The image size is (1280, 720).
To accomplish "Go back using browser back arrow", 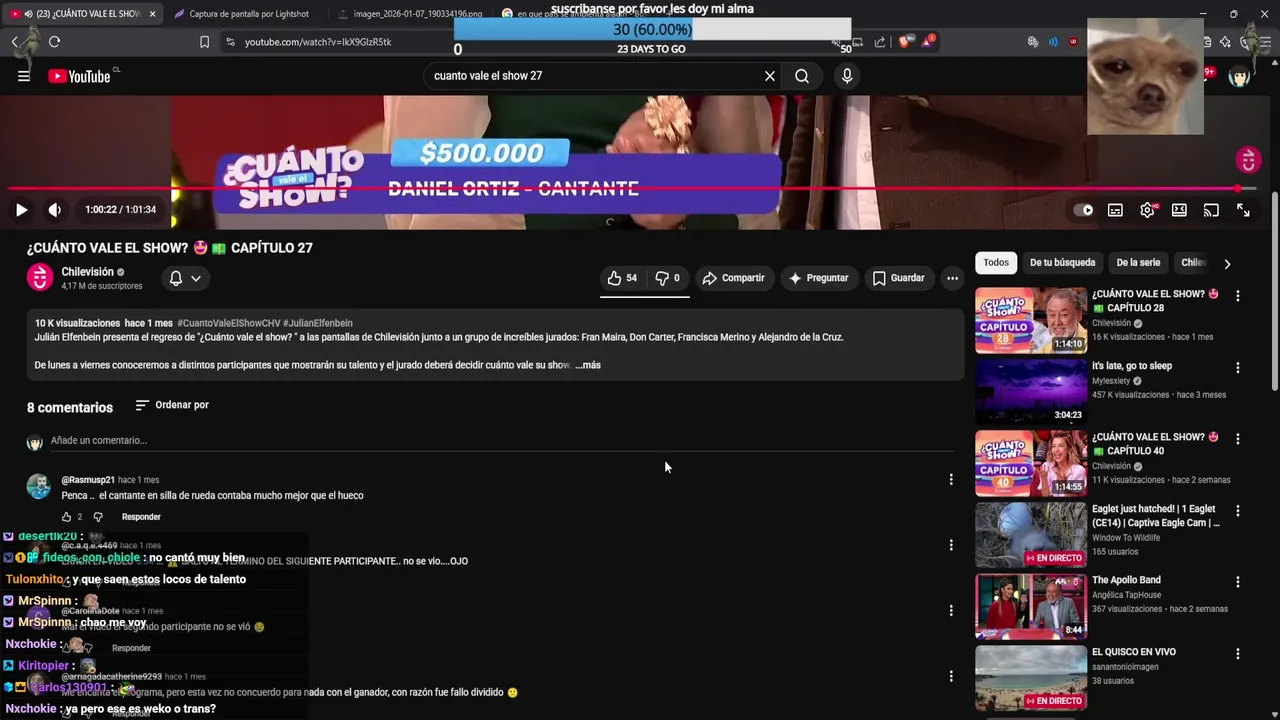I will (x=15, y=42).
